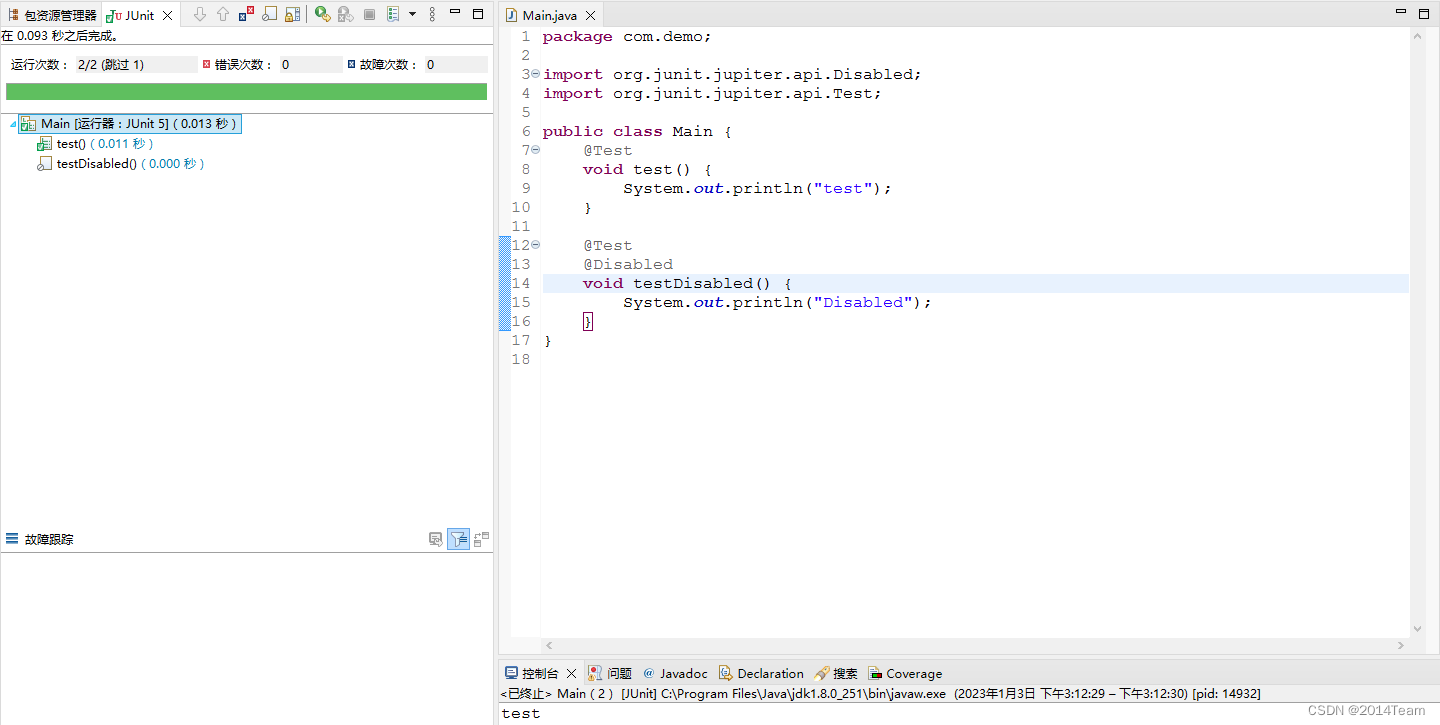Toggle Show Skipped Tests Only filter

[x=269, y=14]
